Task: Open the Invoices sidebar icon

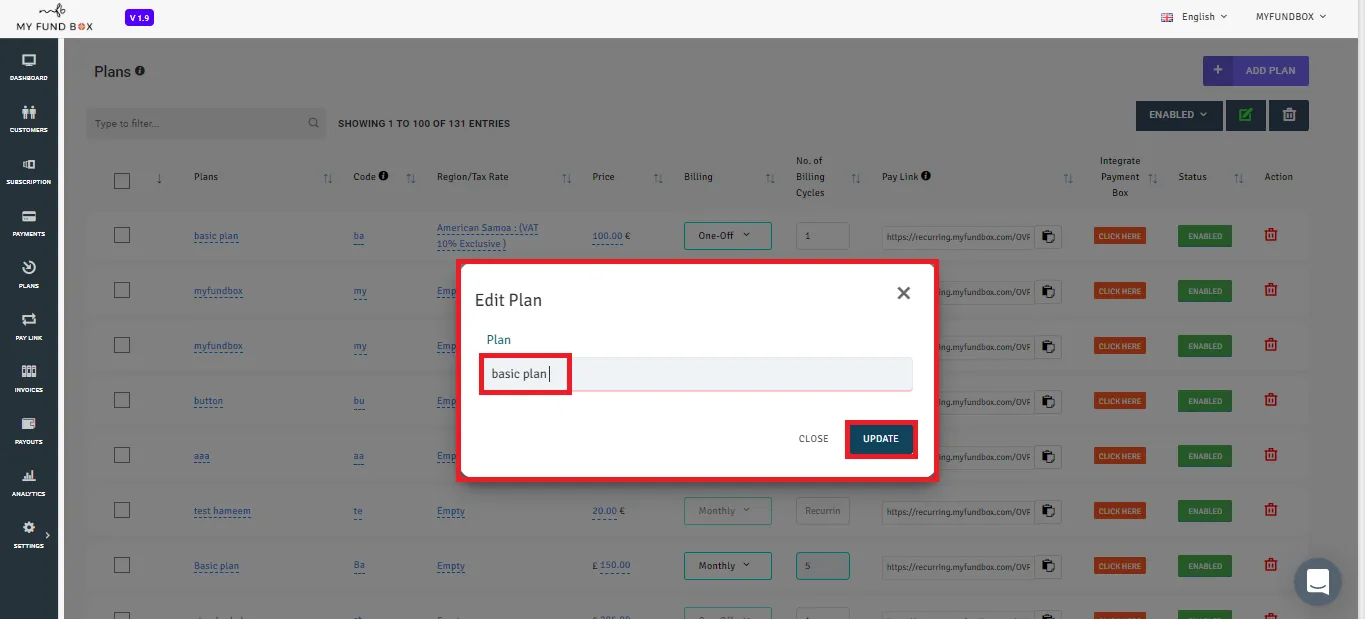Action: (29, 379)
